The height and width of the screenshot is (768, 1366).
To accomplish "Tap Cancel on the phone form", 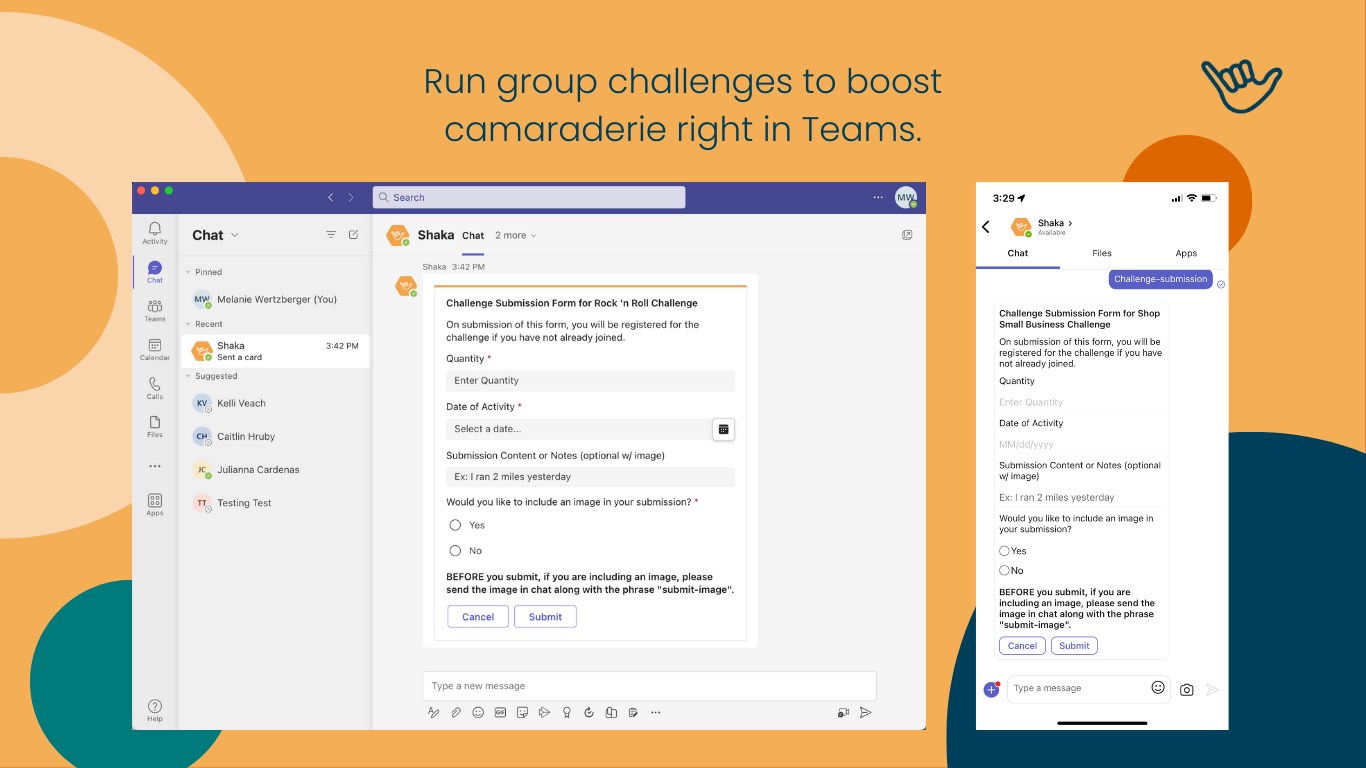I will pyautogui.click(x=1022, y=646).
